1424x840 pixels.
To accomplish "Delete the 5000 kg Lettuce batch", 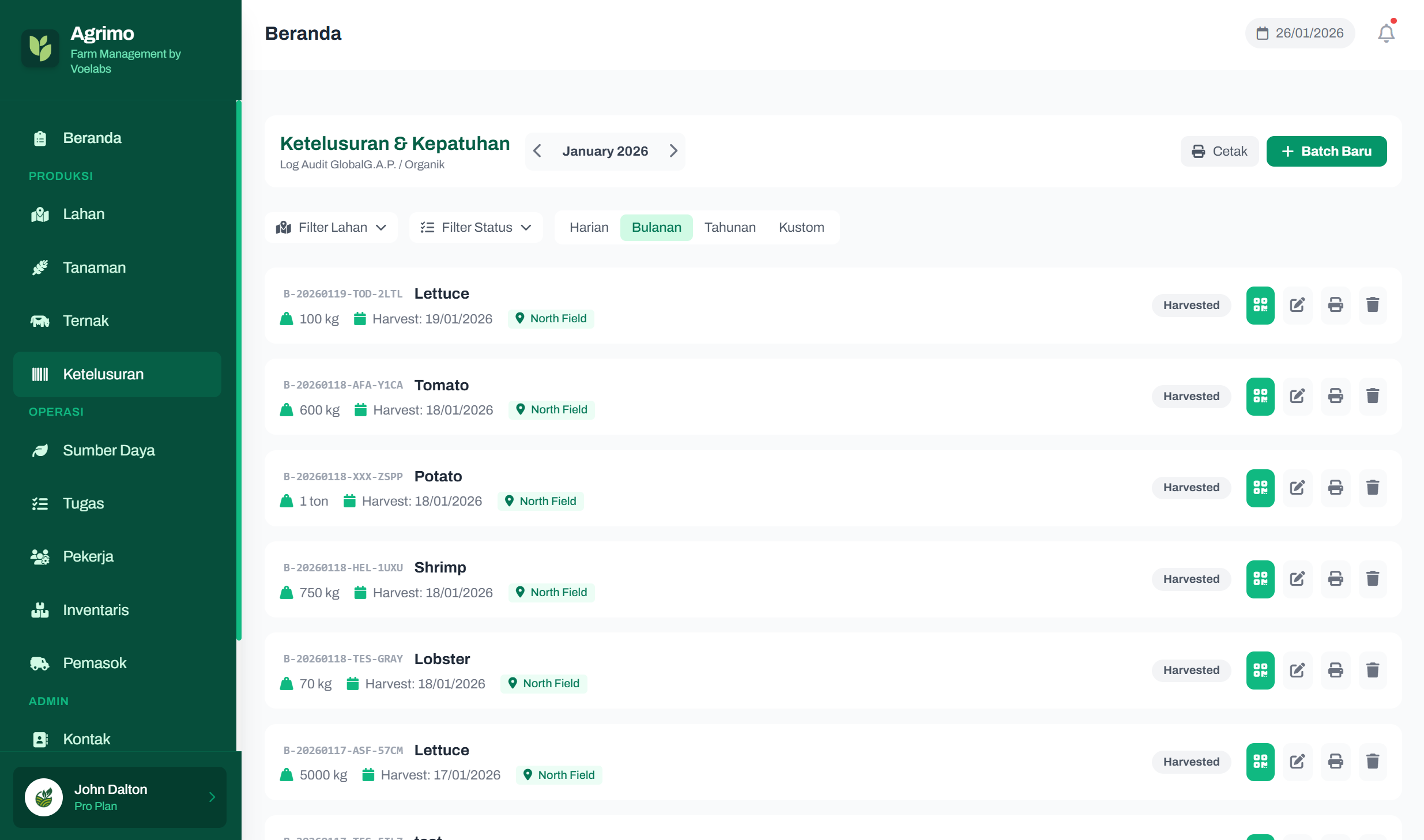I will pos(1373,762).
